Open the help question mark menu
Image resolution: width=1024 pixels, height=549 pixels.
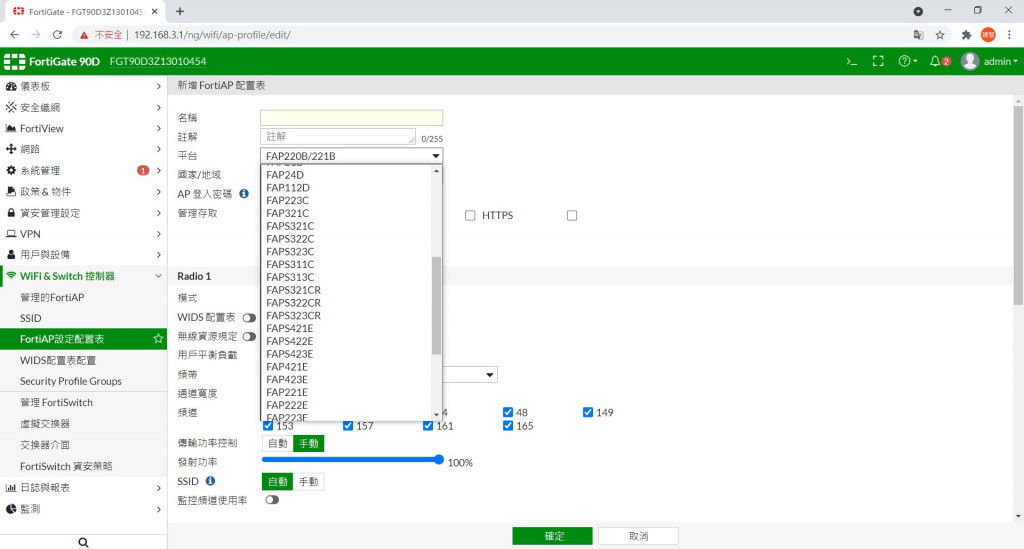tap(907, 61)
